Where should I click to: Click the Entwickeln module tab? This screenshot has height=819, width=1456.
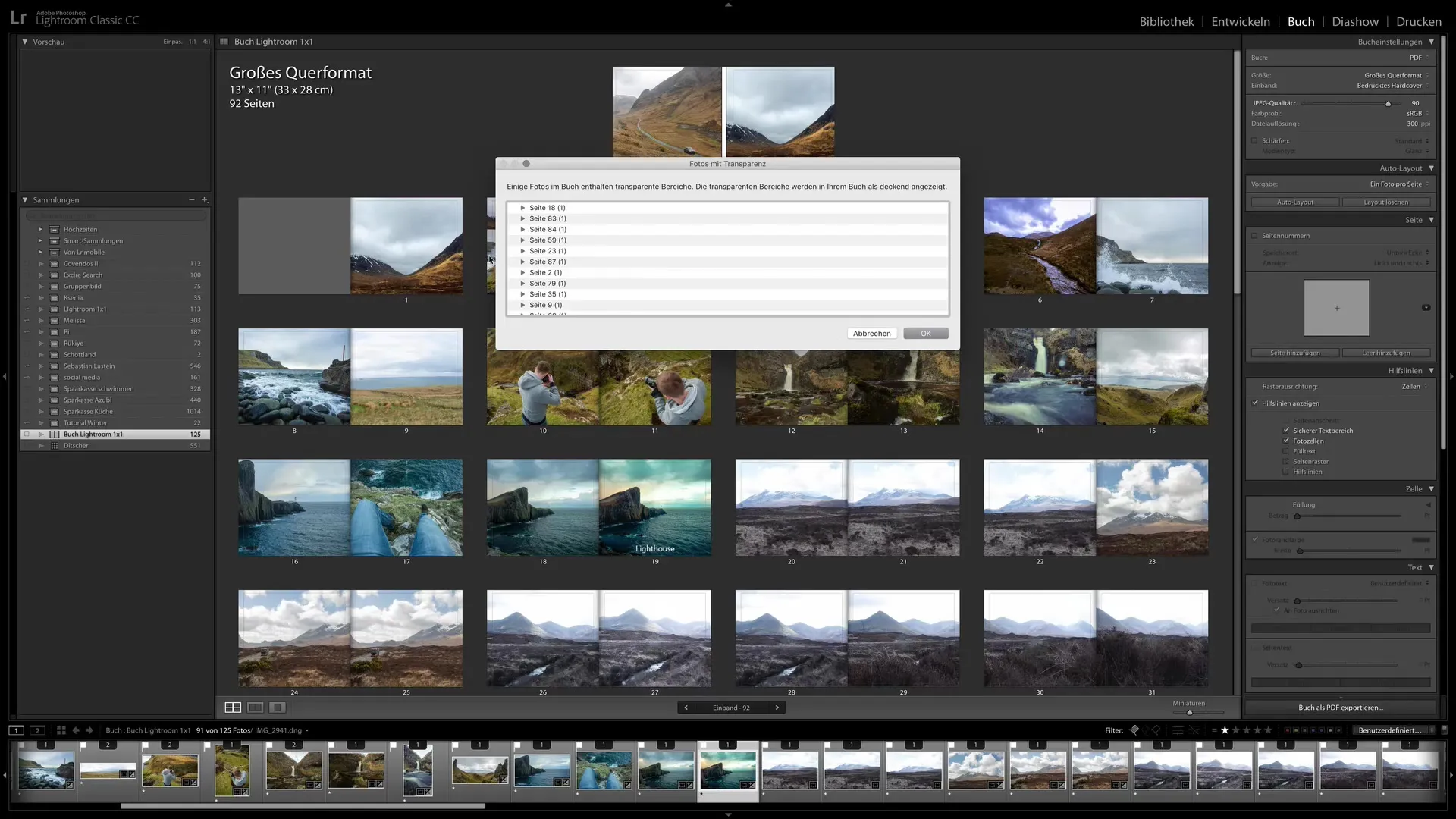point(1241,21)
